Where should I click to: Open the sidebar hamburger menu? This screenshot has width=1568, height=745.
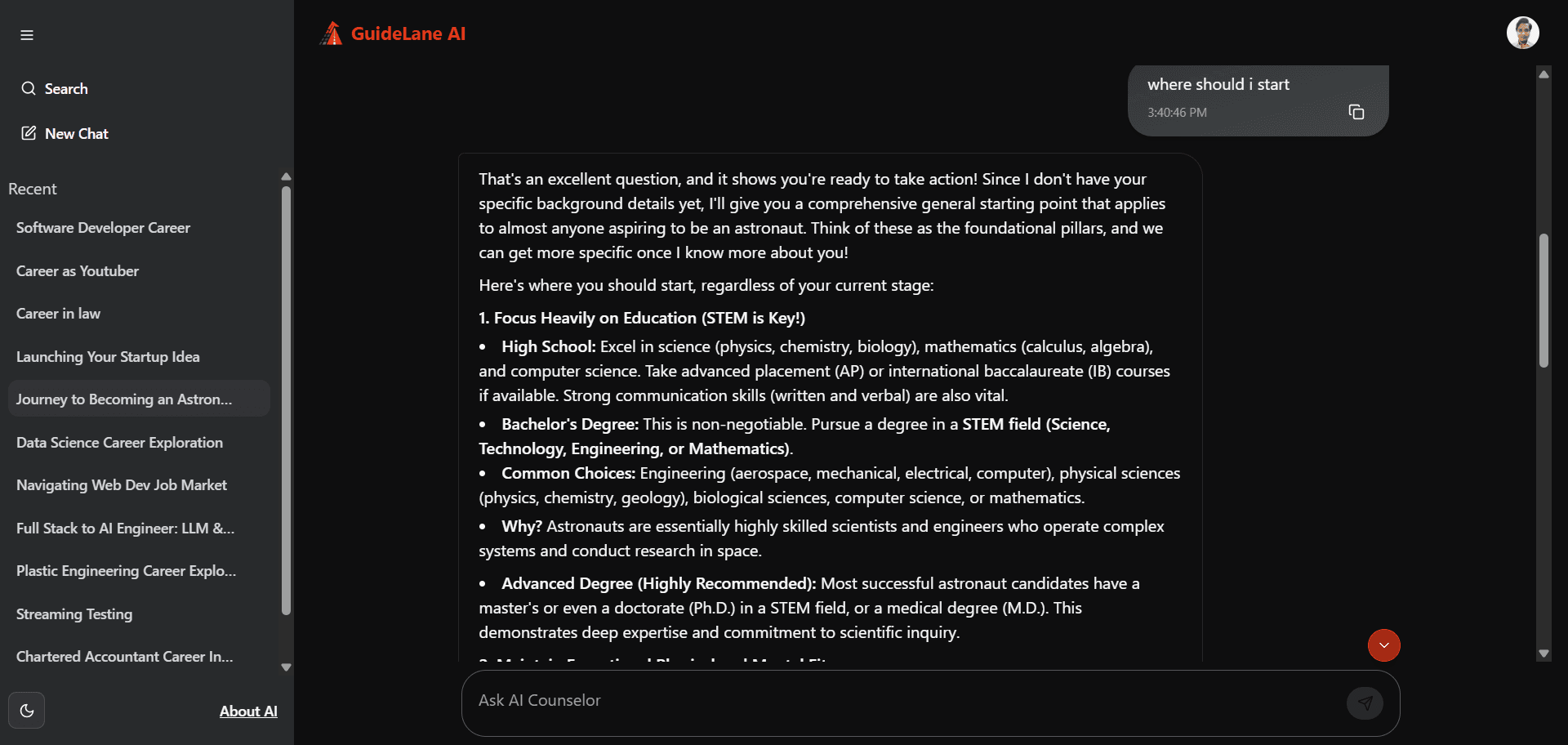(x=26, y=34)
